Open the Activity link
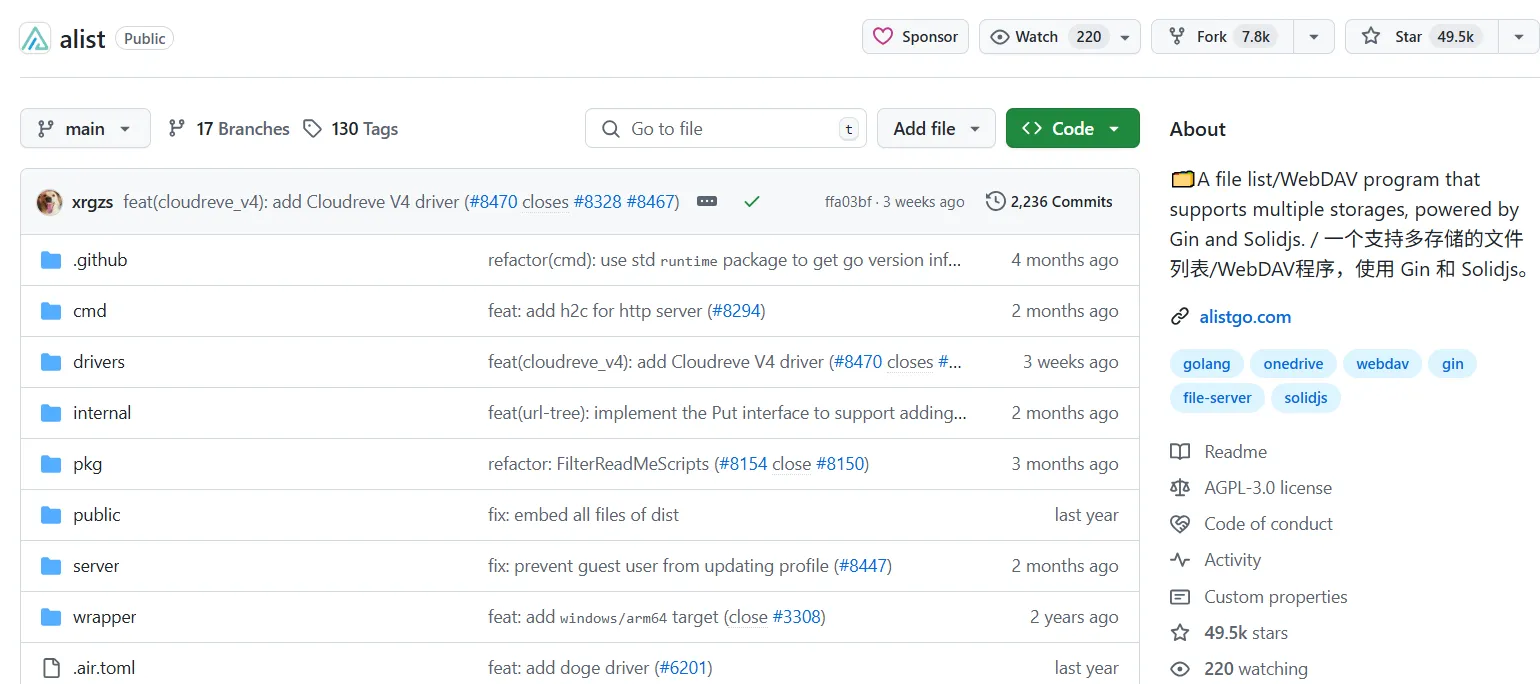 point(1232,560)
